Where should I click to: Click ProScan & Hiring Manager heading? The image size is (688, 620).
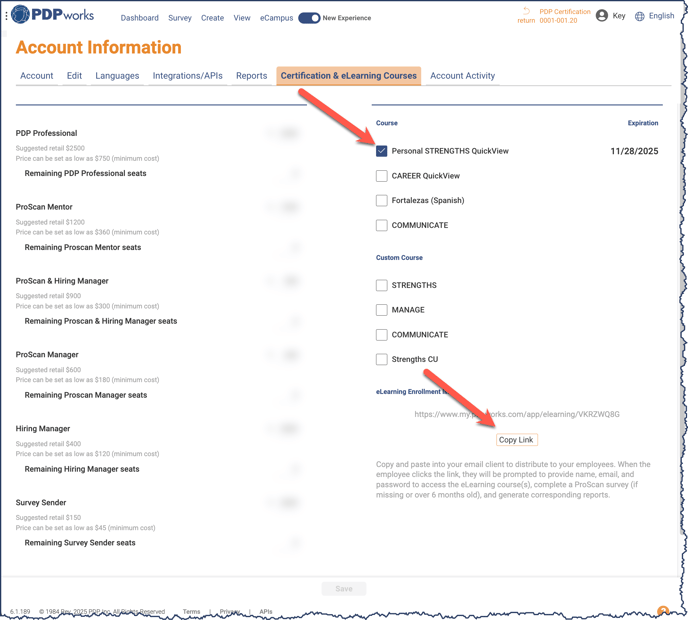[x=62, y=281]
